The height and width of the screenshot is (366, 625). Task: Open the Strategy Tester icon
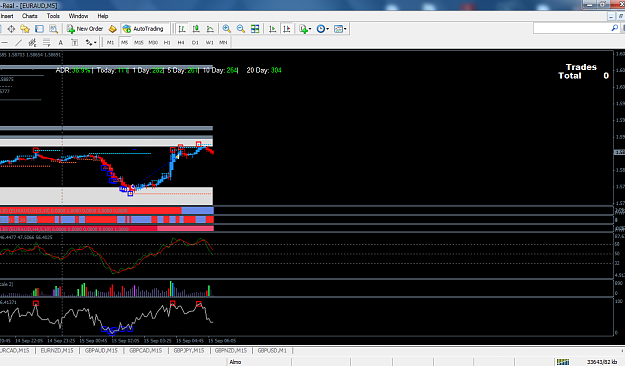pyautogui.click(x=53, y=29)
